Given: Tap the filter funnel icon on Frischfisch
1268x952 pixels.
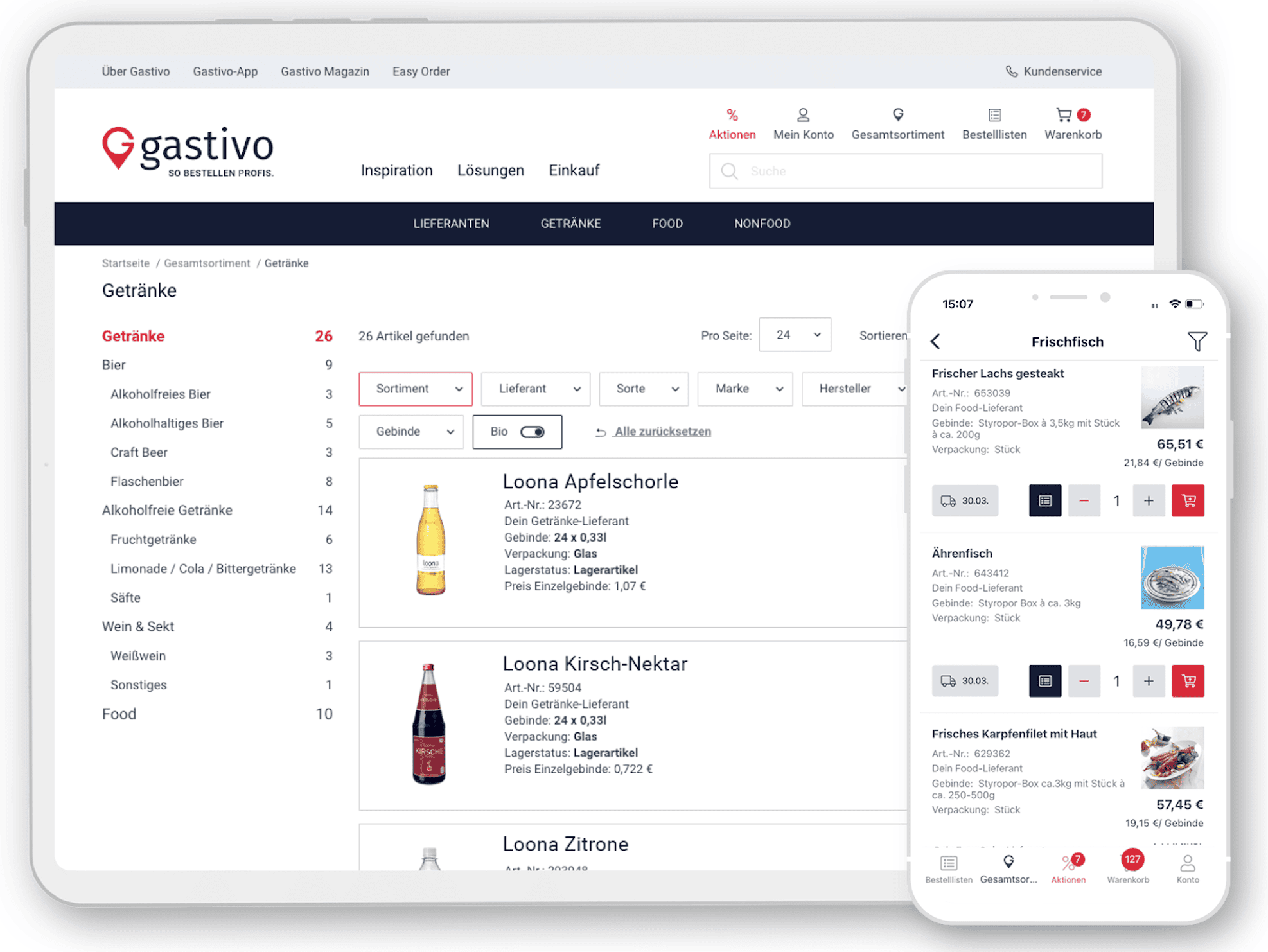Looking at the screenshot, I should [x=1197, y=341].
